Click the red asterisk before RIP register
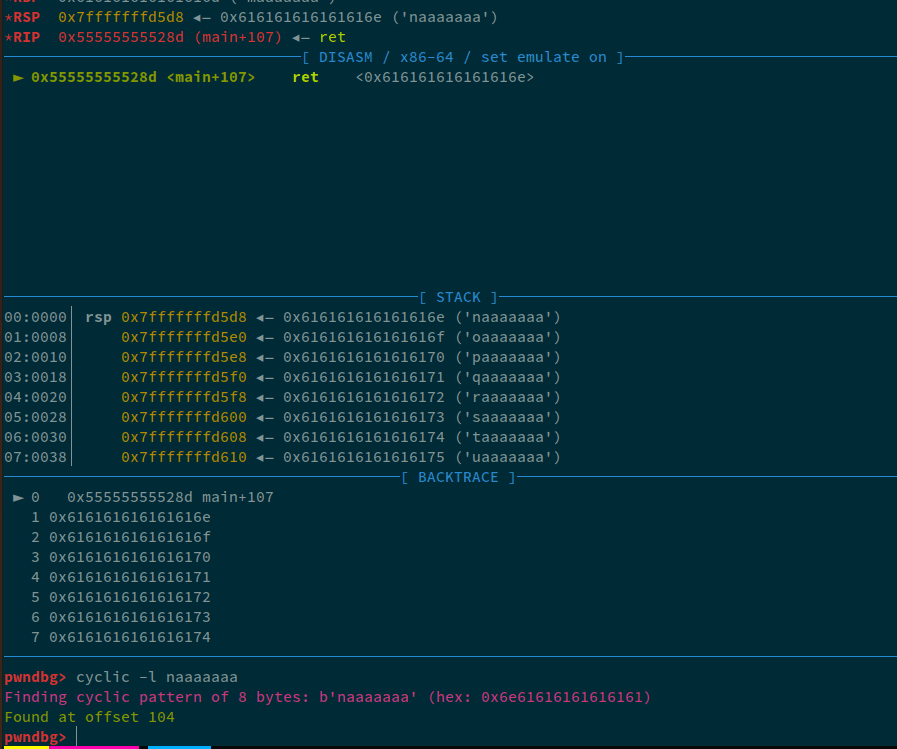This screenshot has height=749, width=897. click(8, 37)
